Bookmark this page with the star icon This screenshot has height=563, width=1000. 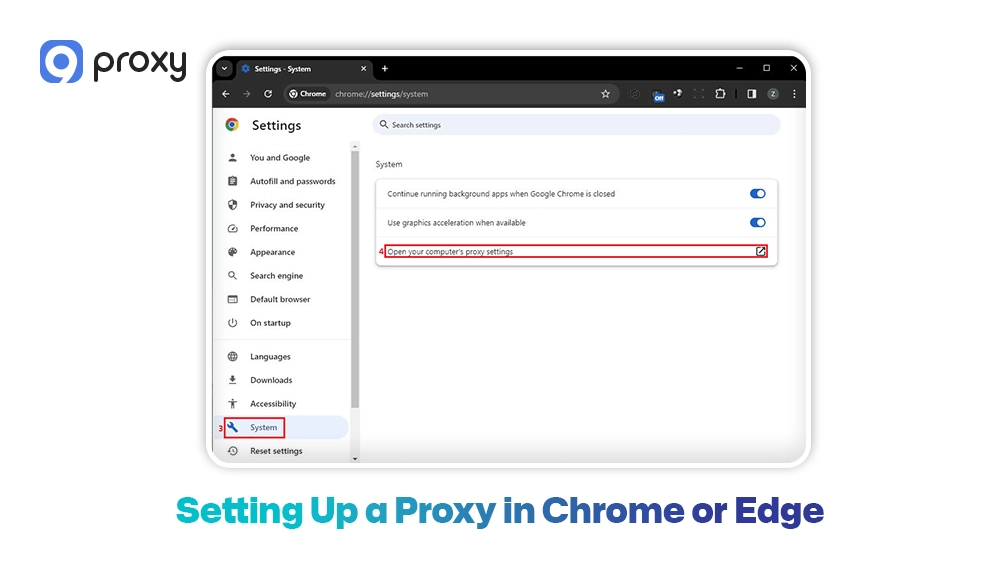[x=605, y=94]
